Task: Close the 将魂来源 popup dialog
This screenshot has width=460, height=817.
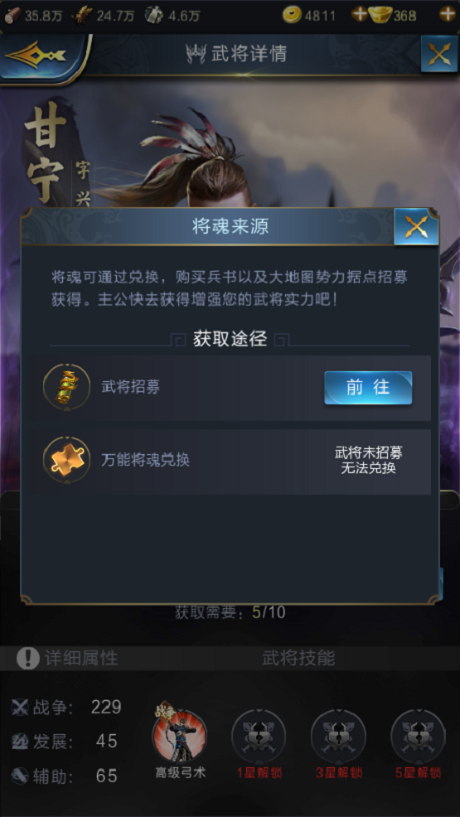Action: click(416, 227)
